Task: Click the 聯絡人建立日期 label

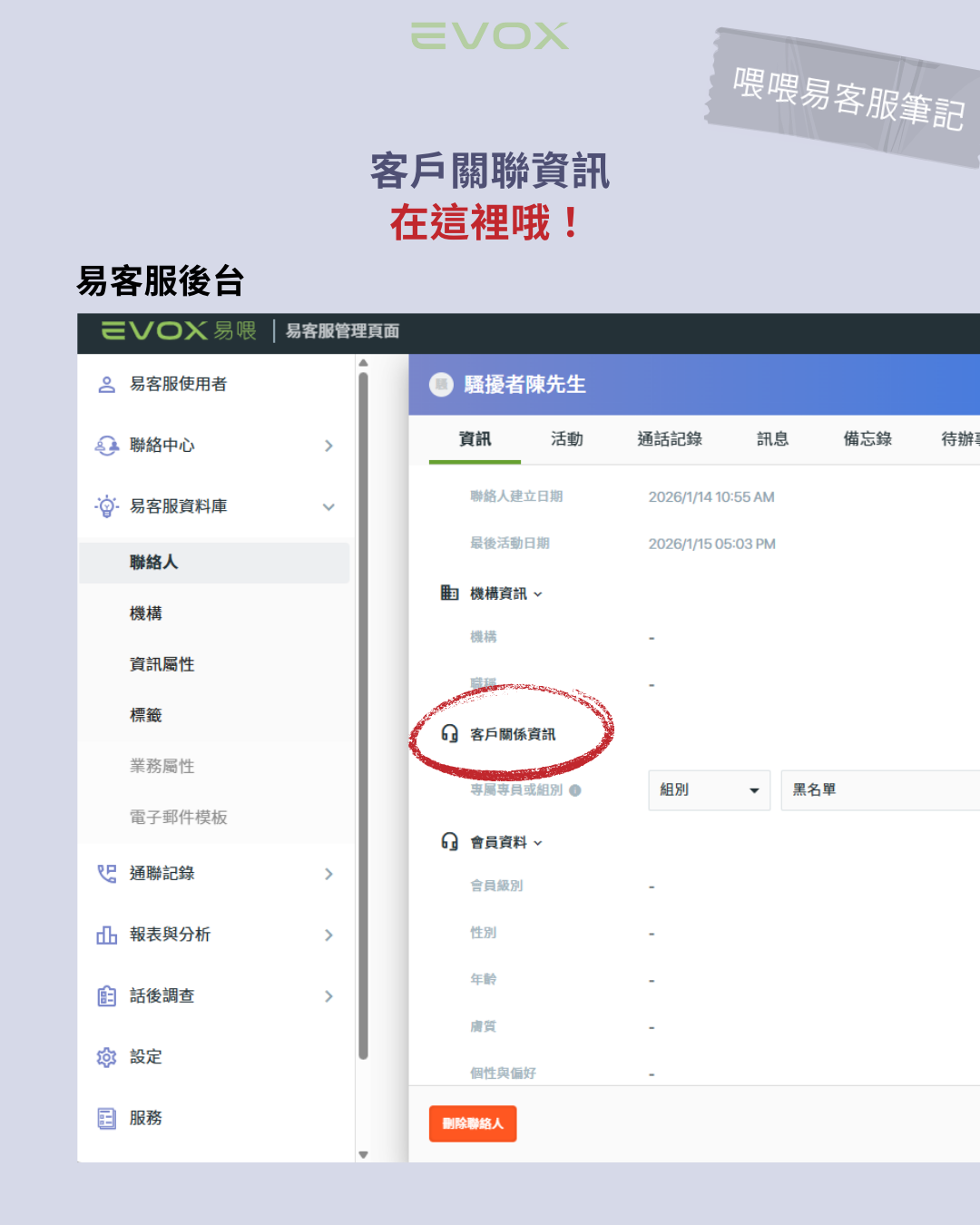Action: click(x=516, y=496)
